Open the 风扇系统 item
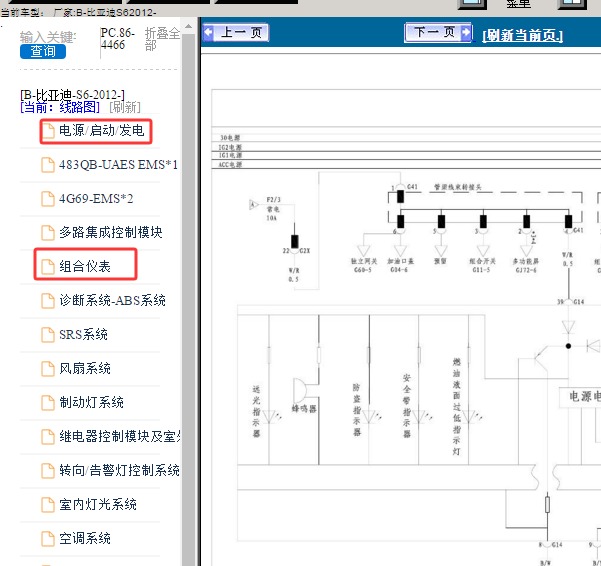This screenshot has width=601, height=566. 85,368
